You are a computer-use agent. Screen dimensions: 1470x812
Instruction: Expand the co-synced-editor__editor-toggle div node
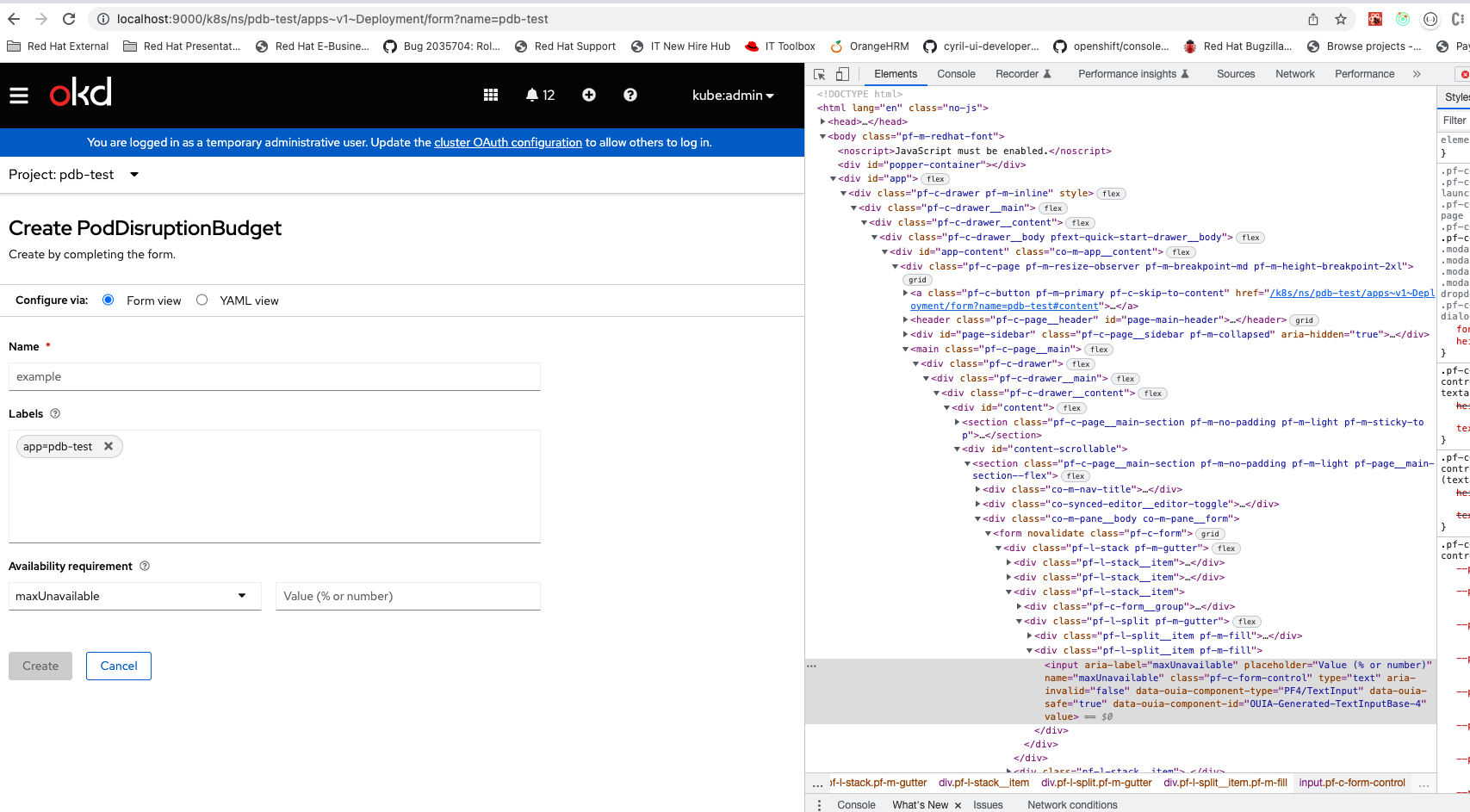click(x=977, y=505)
